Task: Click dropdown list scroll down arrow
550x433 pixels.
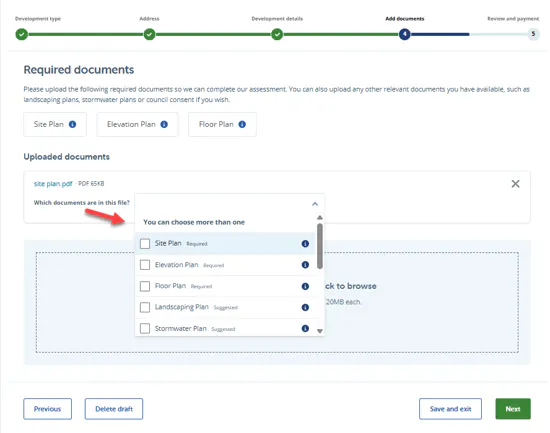Action: pos(320,331)
